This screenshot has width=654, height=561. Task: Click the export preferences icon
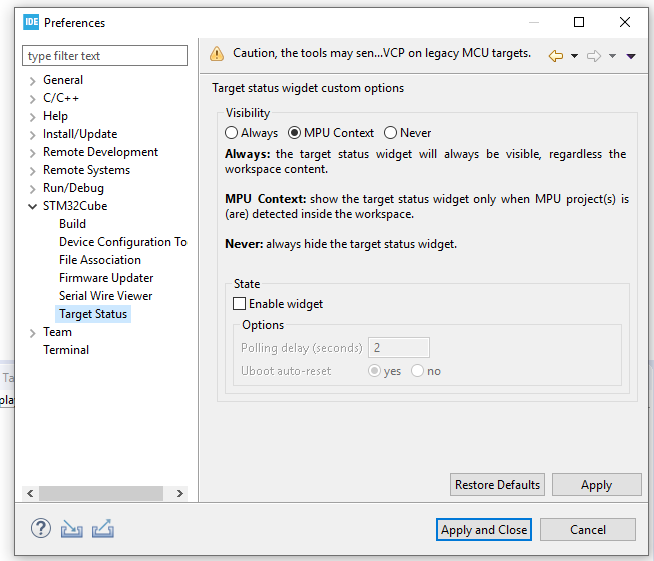point(103,528)
